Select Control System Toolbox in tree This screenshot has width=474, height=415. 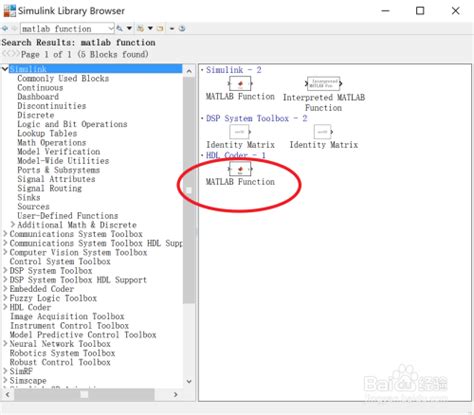click(x=60, y=262)
